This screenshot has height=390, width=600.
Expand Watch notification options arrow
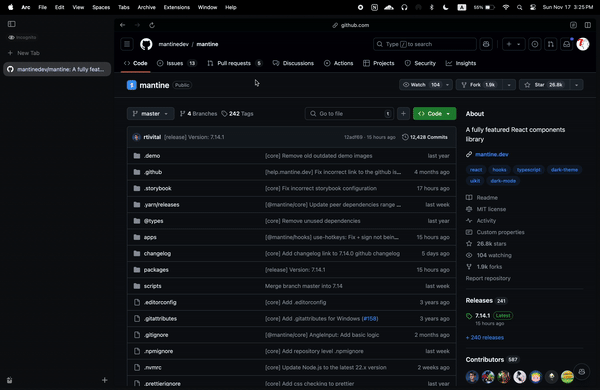pos(447,85)
